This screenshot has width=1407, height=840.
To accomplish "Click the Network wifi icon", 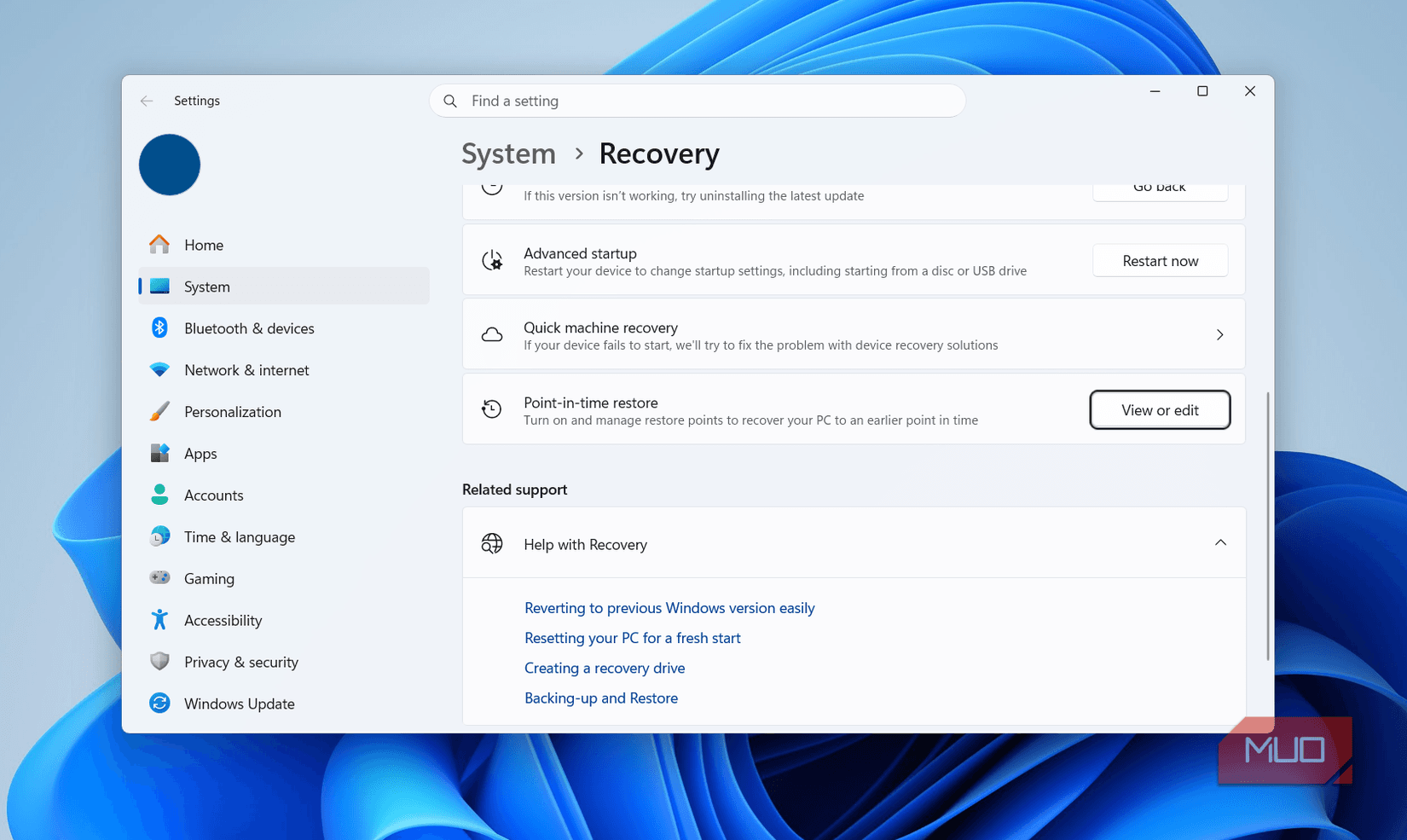I will coord(159,369).
